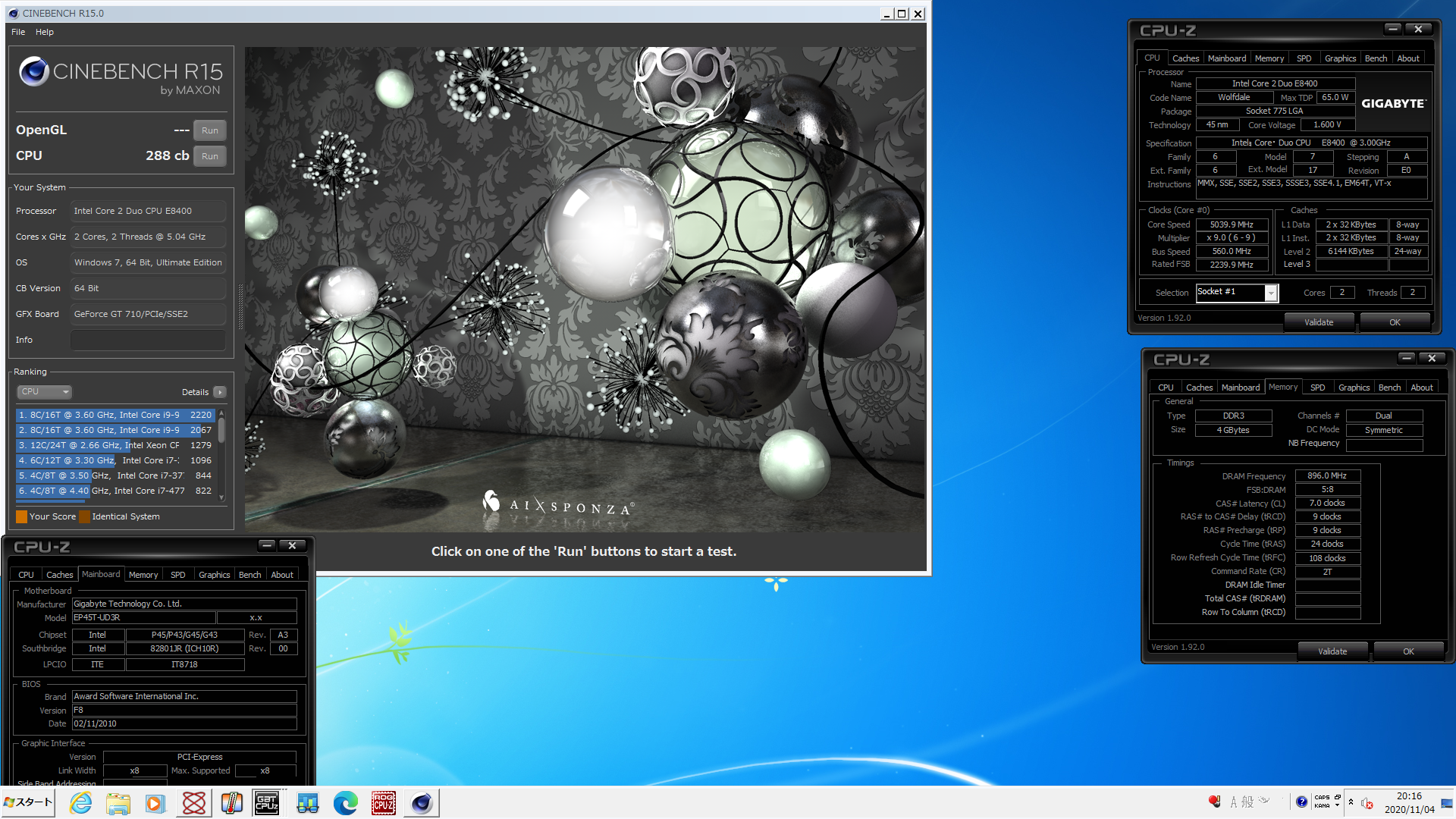The width and height of the screenshot is (1456, 819).
Task: Click the Cinebench R15 logo sphere
Action: coord(34,71)
